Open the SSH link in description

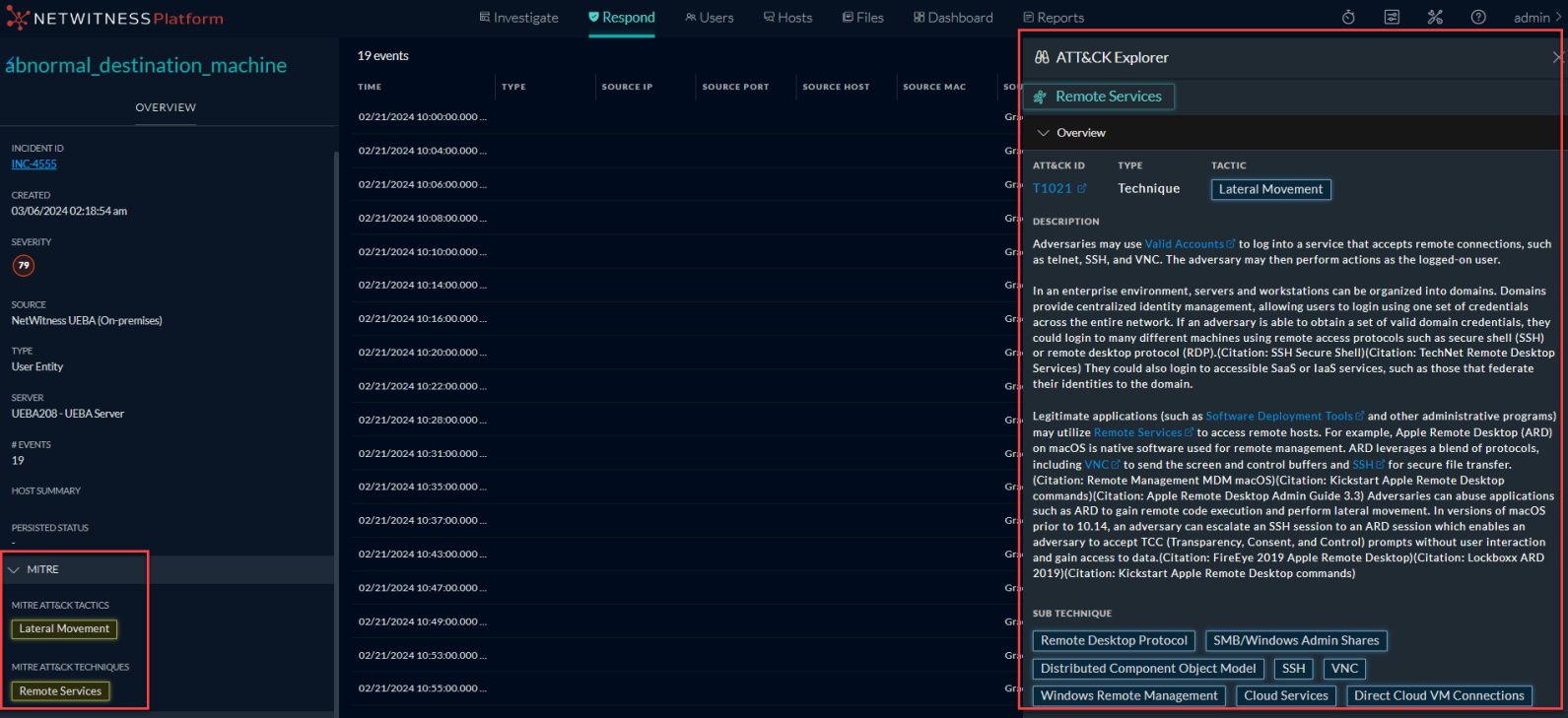1368,465
